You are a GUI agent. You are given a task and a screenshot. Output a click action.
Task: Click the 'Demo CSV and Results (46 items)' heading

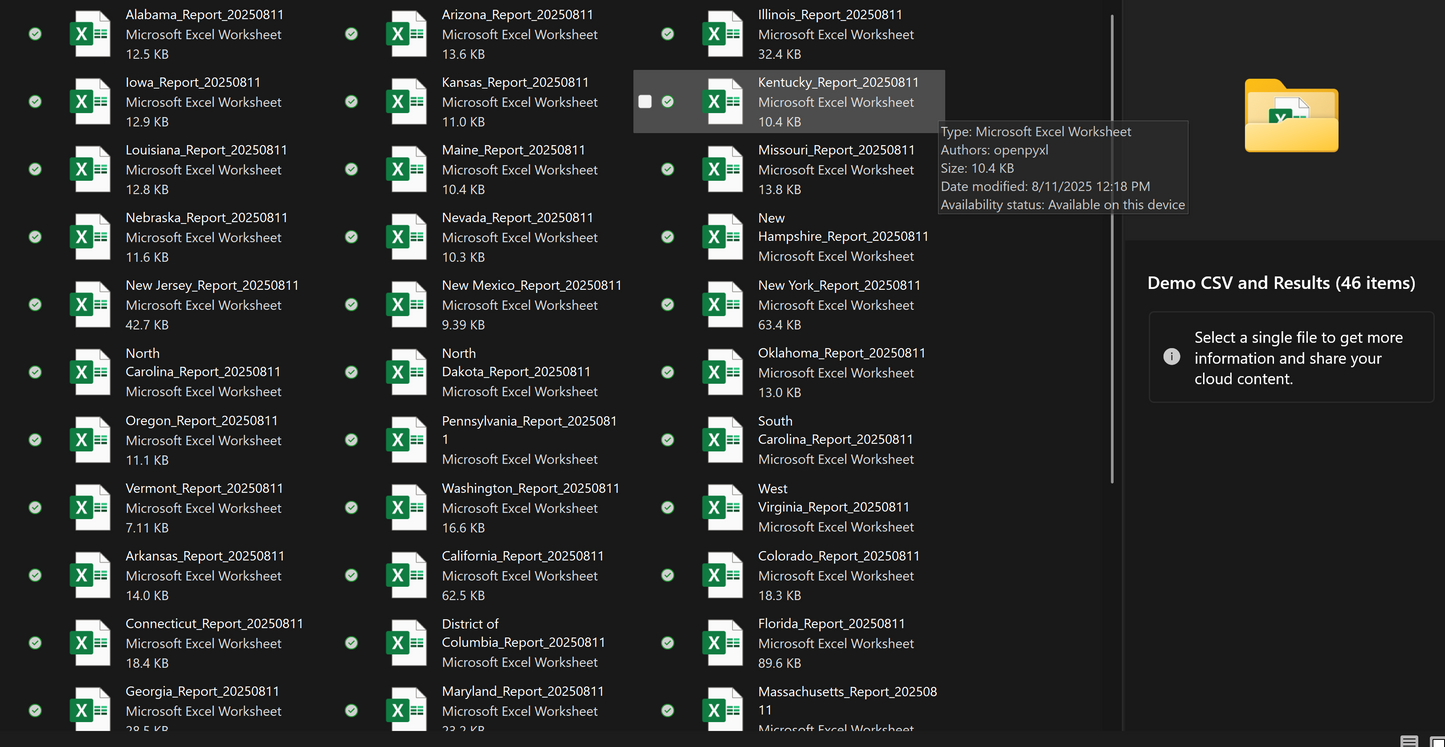coord(1281,283)
